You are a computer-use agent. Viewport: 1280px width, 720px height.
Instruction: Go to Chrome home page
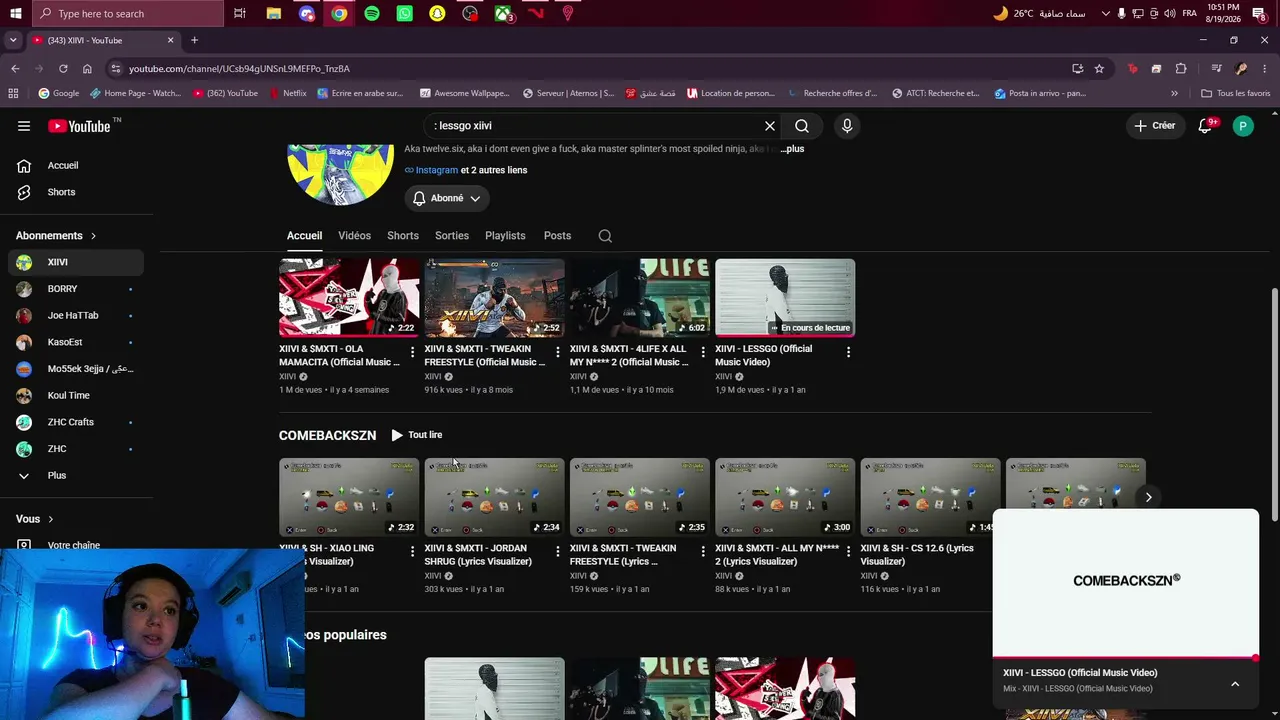tap(87, 69)
